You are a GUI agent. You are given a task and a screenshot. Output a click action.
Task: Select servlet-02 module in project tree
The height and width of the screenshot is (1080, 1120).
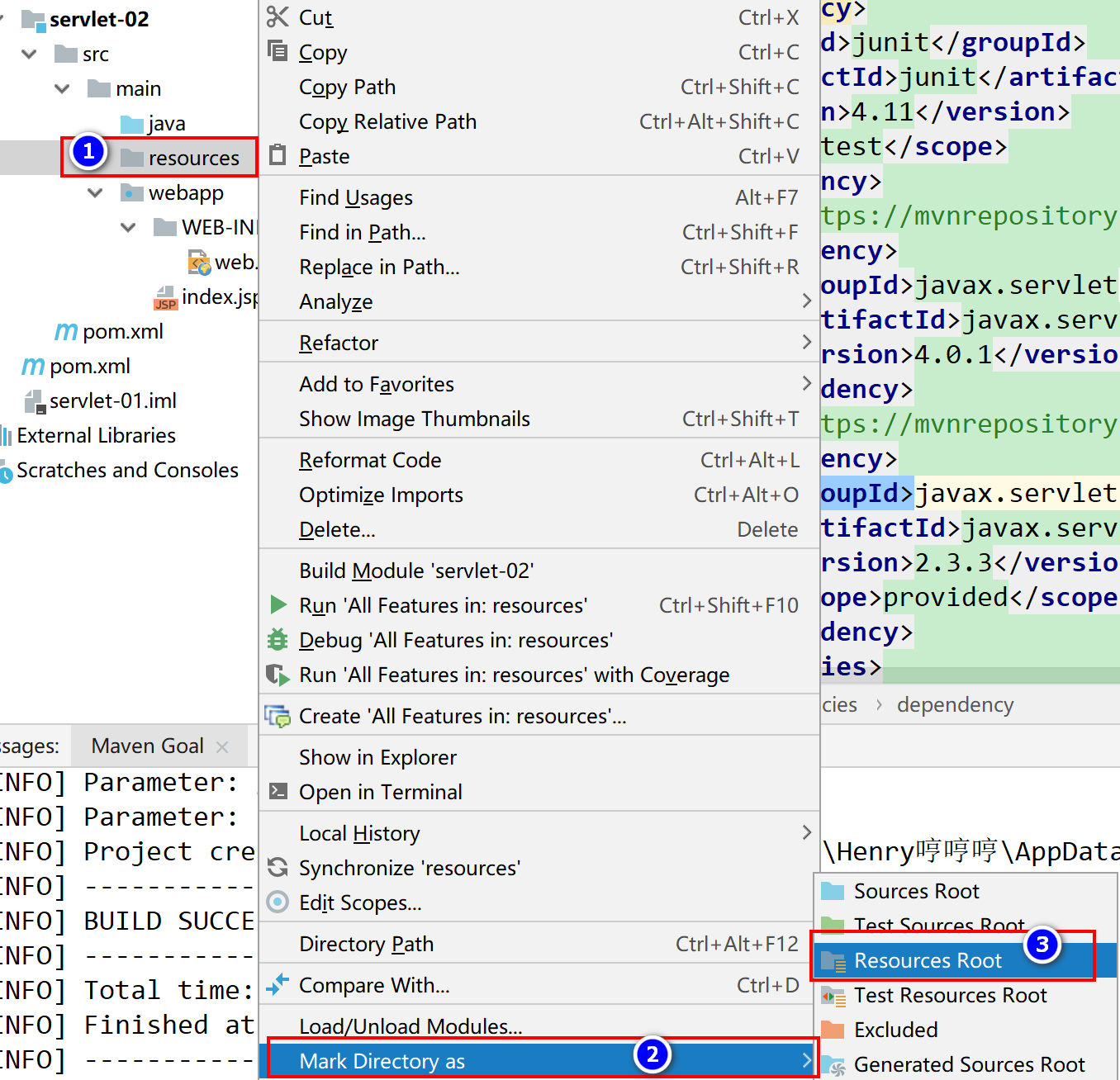click(99, 19)
